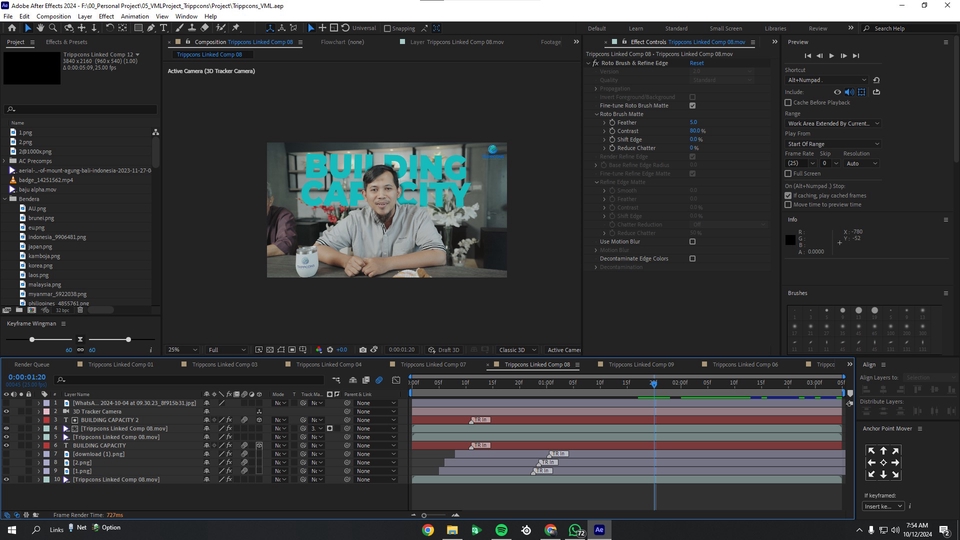The height and width of the screenshot is (540, 960).
Task: Reset the preview shortcut settings icon
Action: [876, 80]
